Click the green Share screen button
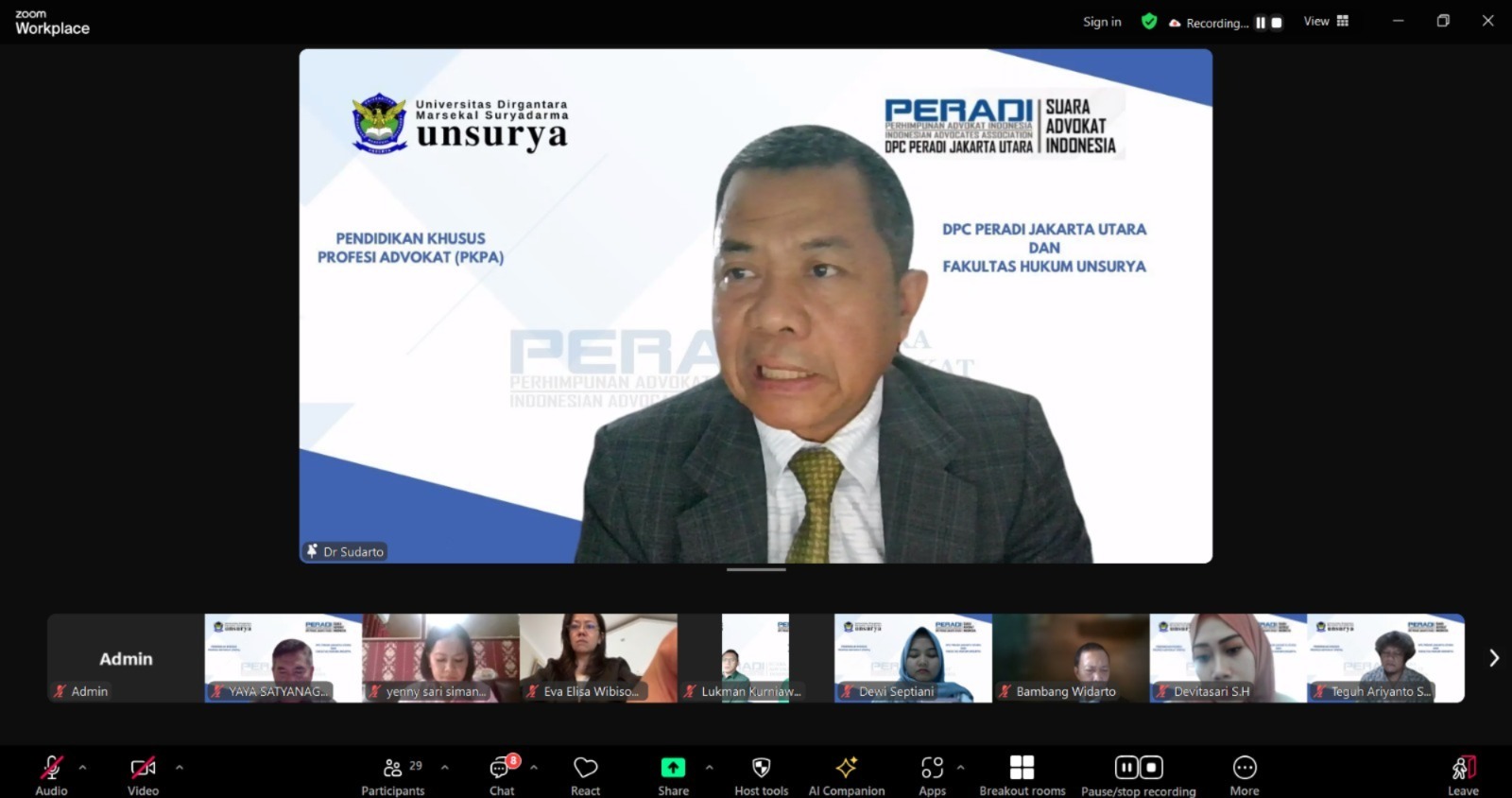 coord(673,767)
